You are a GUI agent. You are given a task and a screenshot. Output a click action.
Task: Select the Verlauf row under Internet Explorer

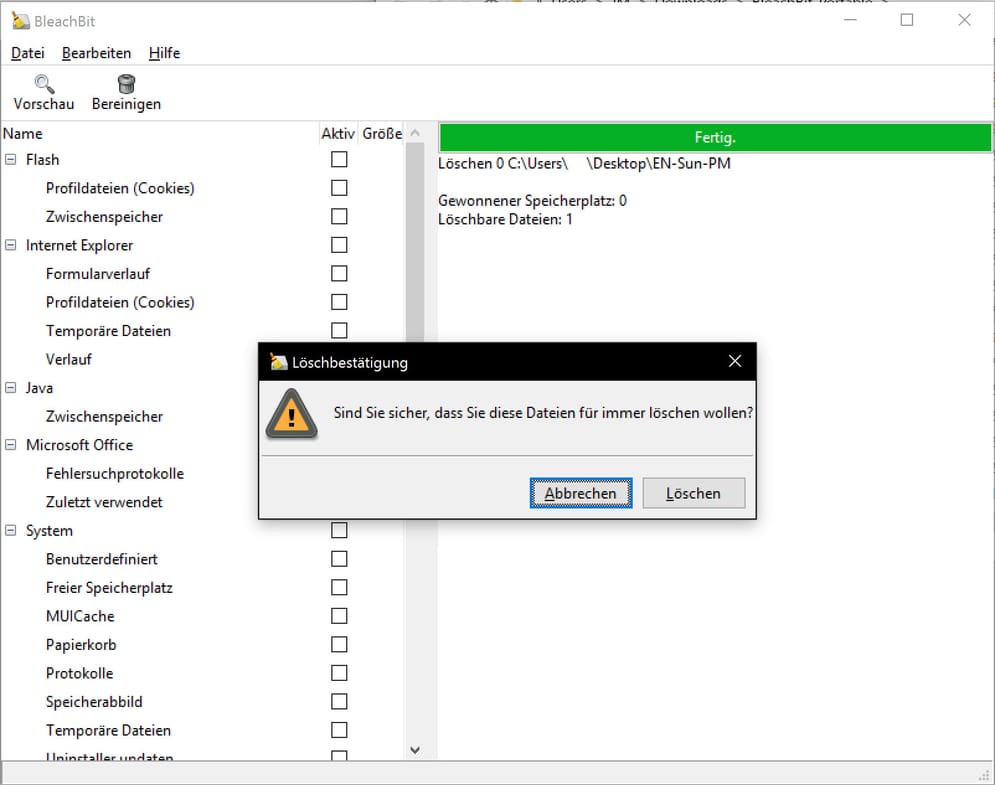coord(69,359)
